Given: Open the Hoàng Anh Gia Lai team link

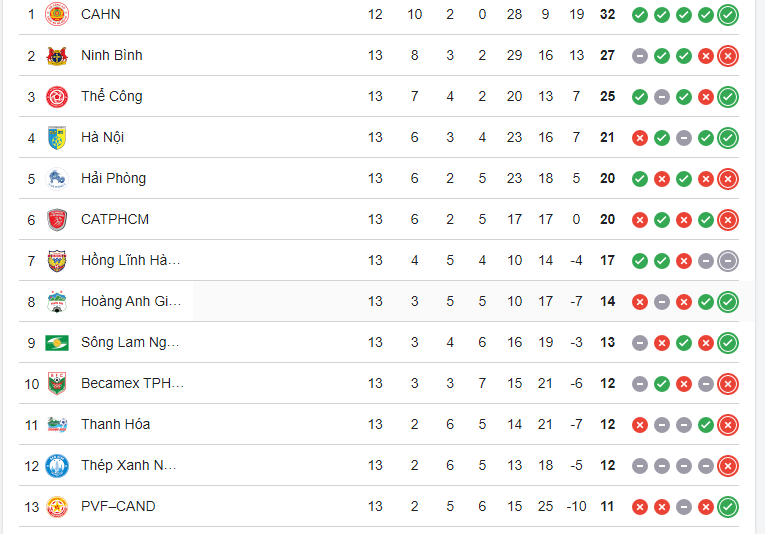Looking at the screenshot, I should pyautogui.click(x=131, y=301).
